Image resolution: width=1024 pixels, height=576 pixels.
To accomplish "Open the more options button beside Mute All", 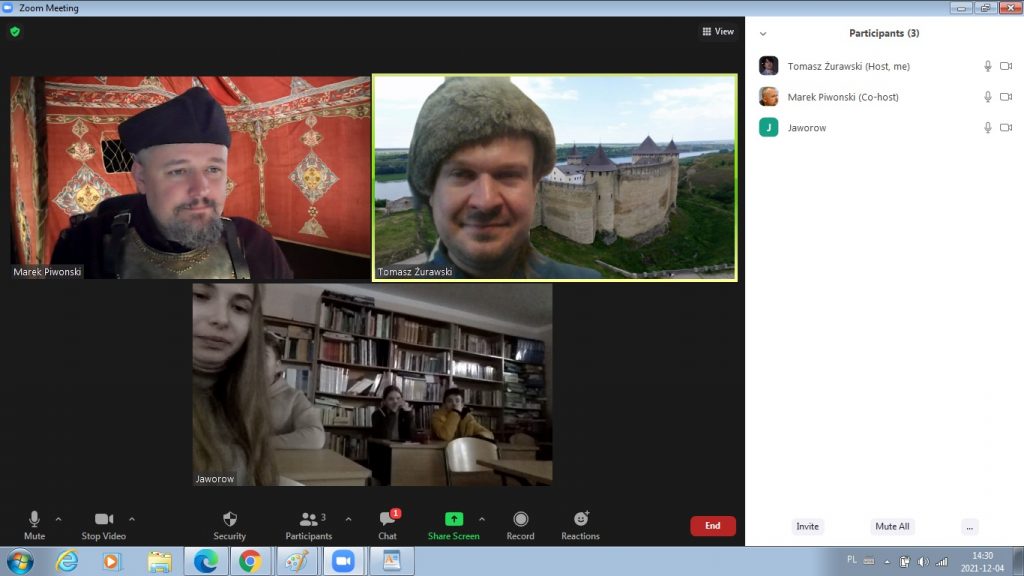I will (x=969, y=526).
